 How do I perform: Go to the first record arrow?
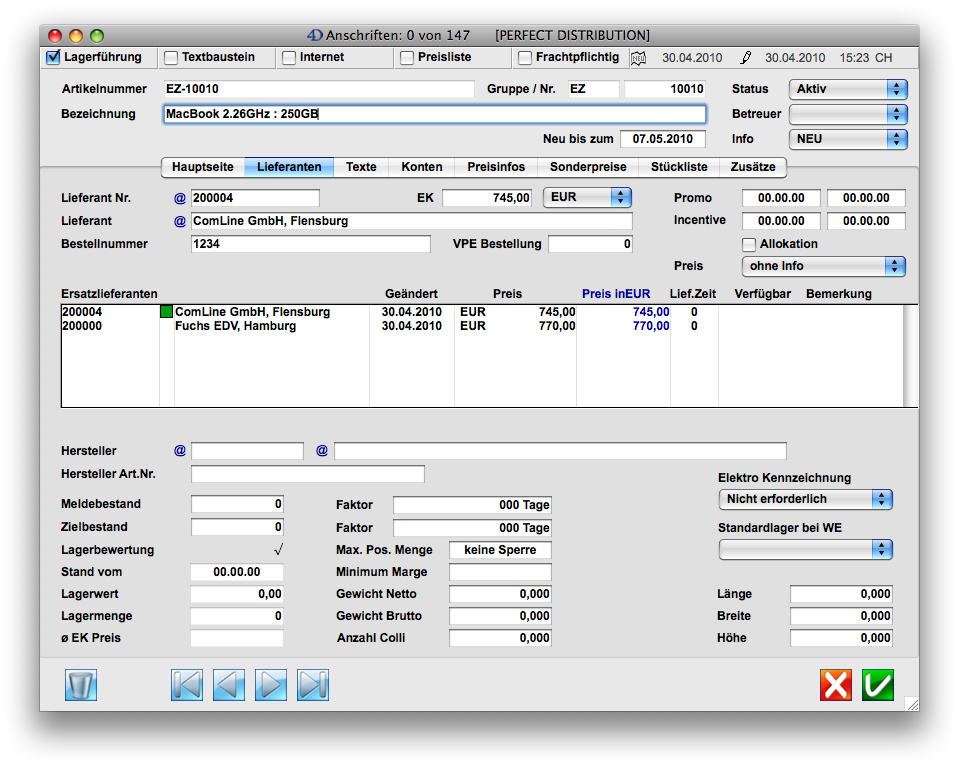click(187, 685)
